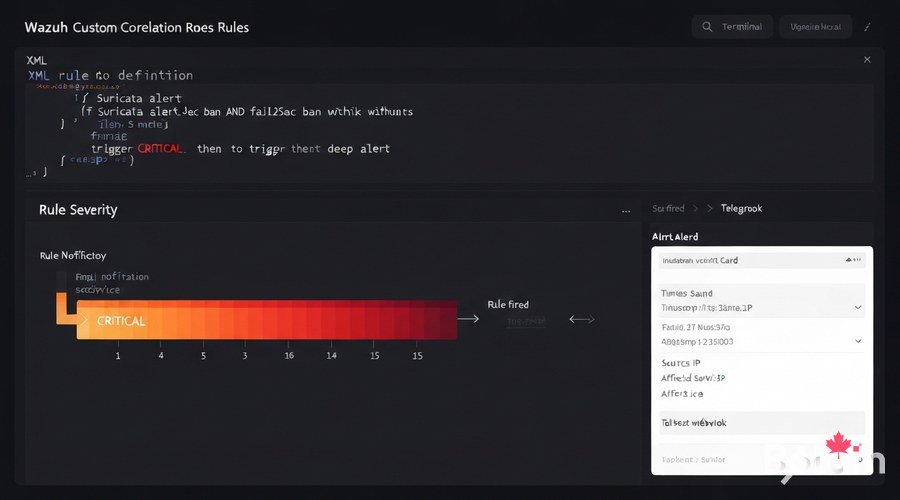Click the button right of Terminal

pos(815,26)
